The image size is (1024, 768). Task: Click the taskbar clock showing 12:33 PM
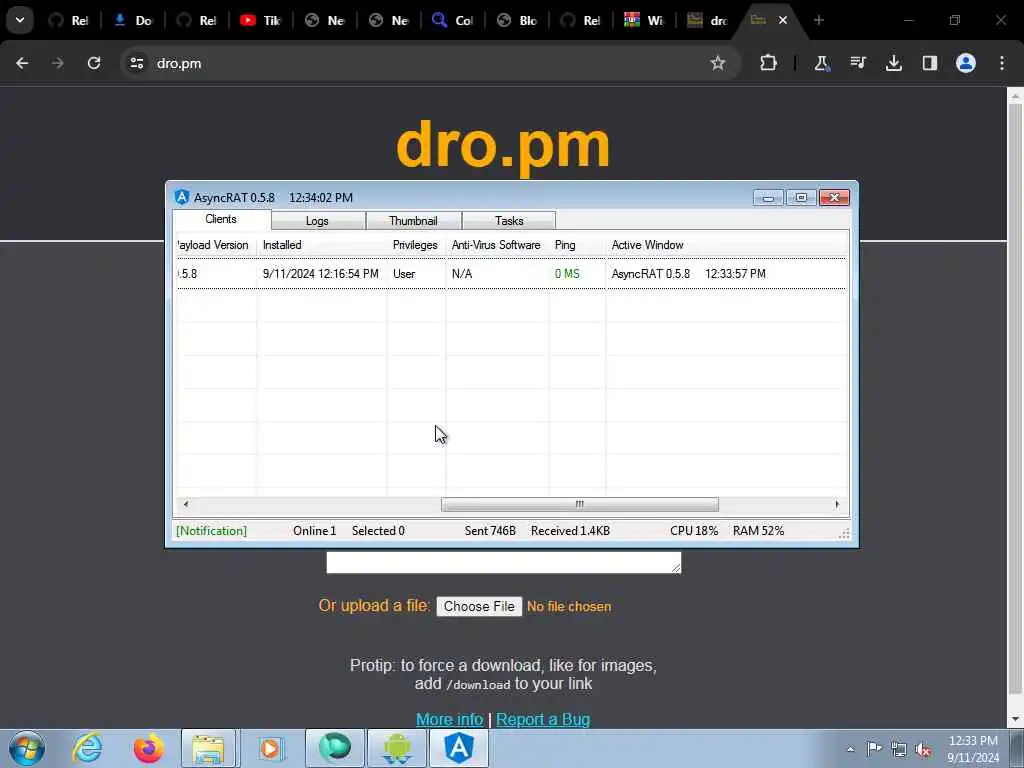pyautogui.click(x=973, y=749)
